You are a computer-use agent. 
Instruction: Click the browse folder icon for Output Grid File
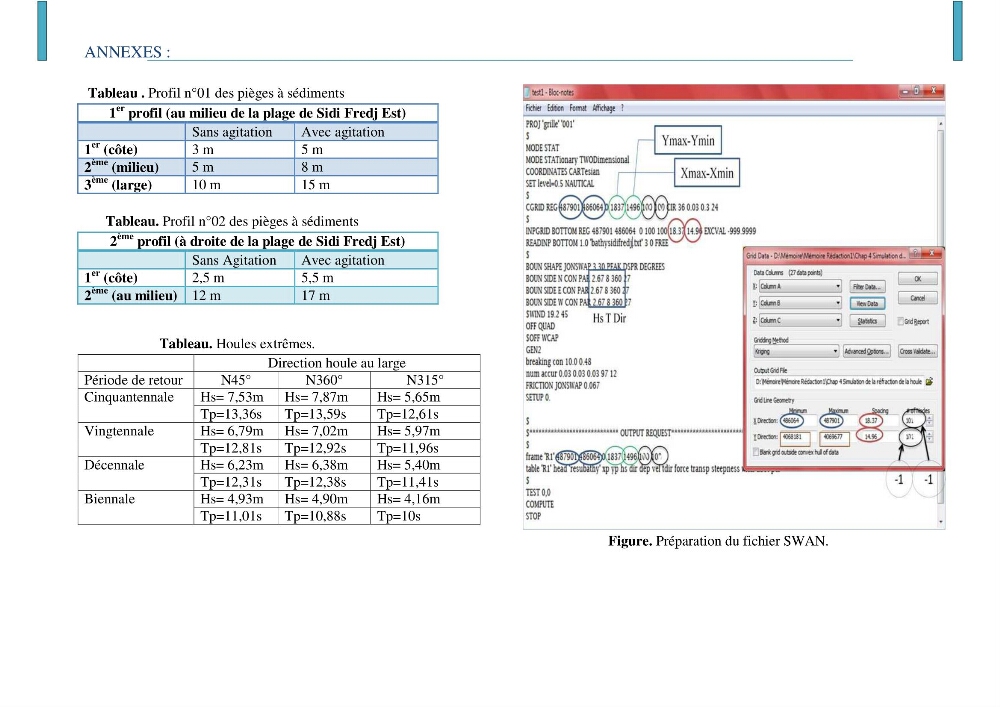point(929,381)
